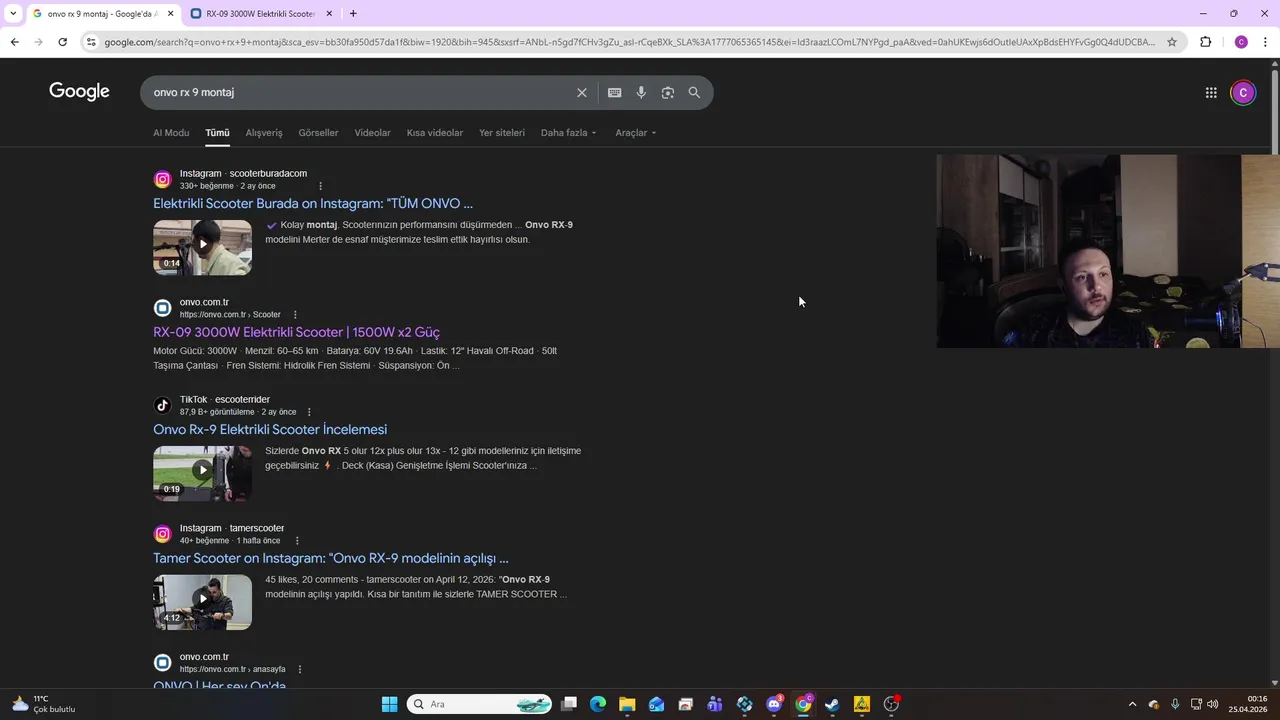
Task: Open 'Tamer Scooter on Instagram' result
Action: coord(330,558)
